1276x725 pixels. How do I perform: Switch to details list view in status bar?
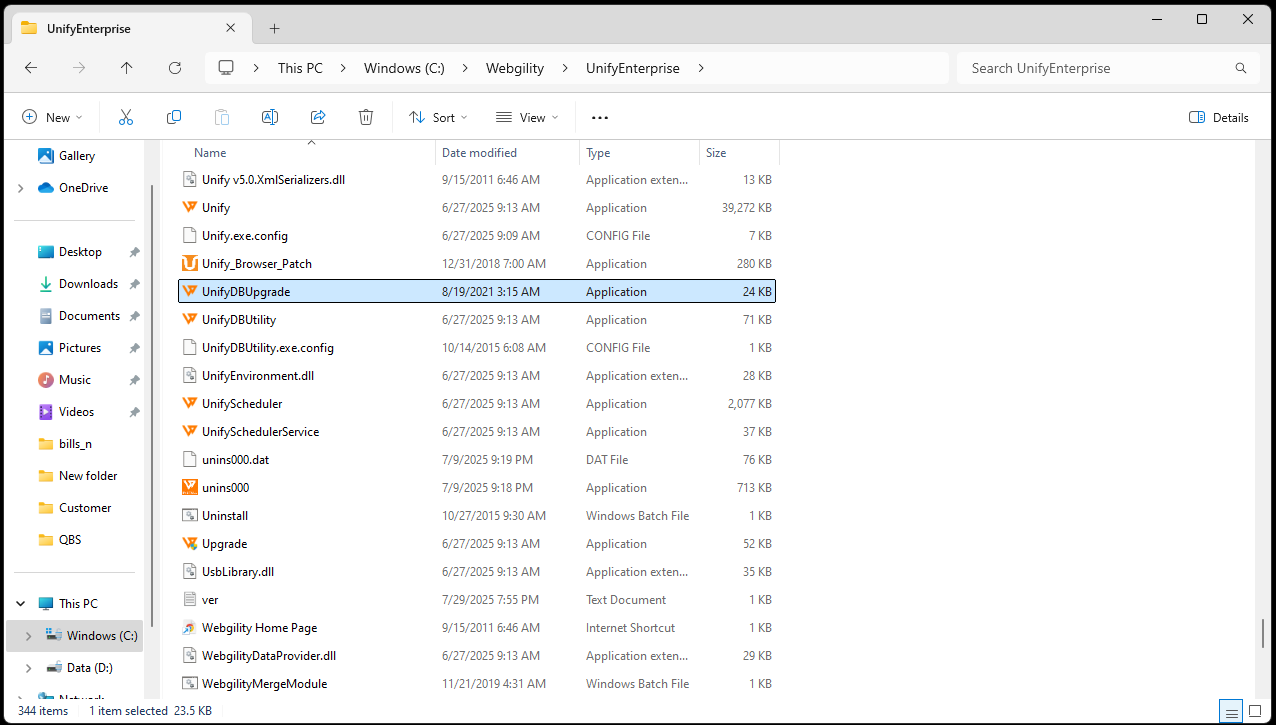(1232, 711)
